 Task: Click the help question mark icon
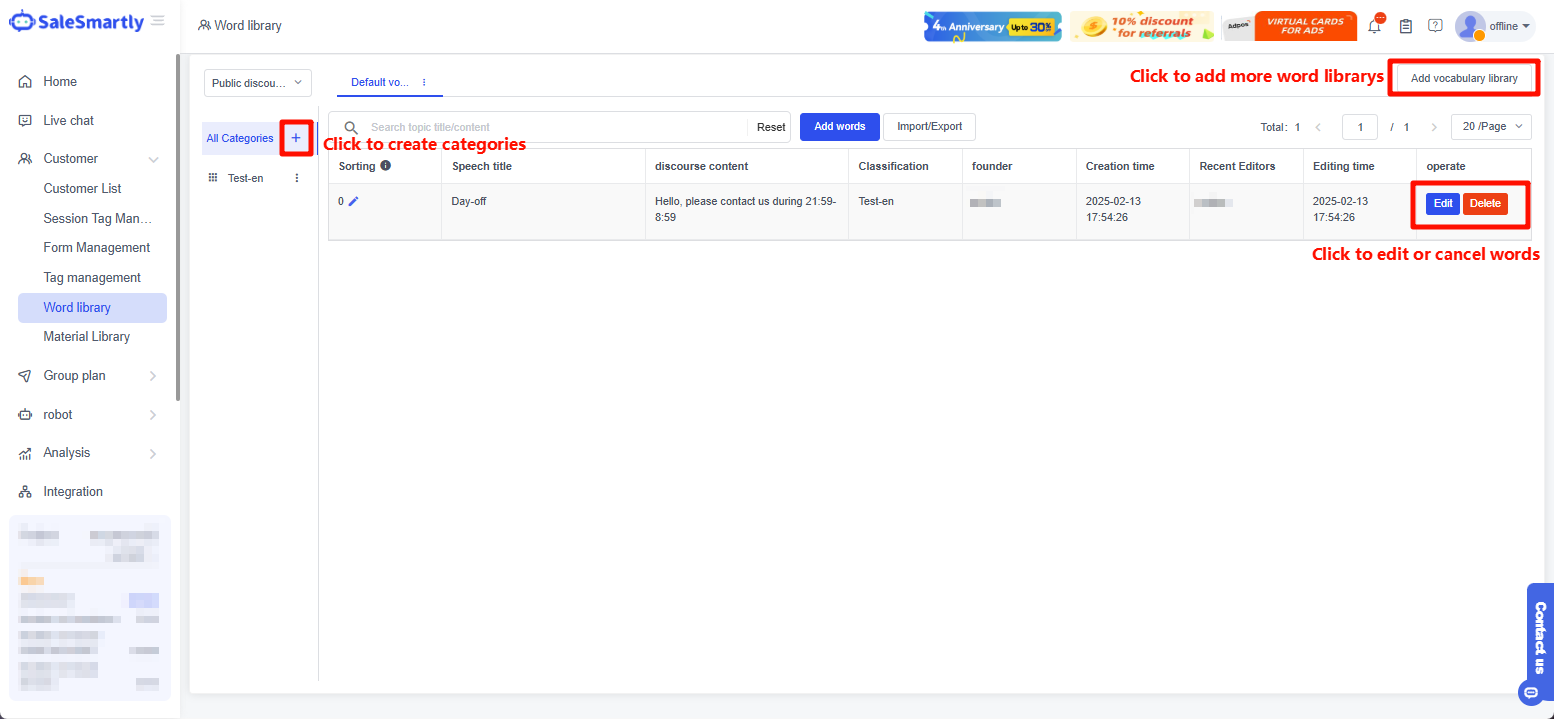pyautogui.click(x=1435, y=26)
